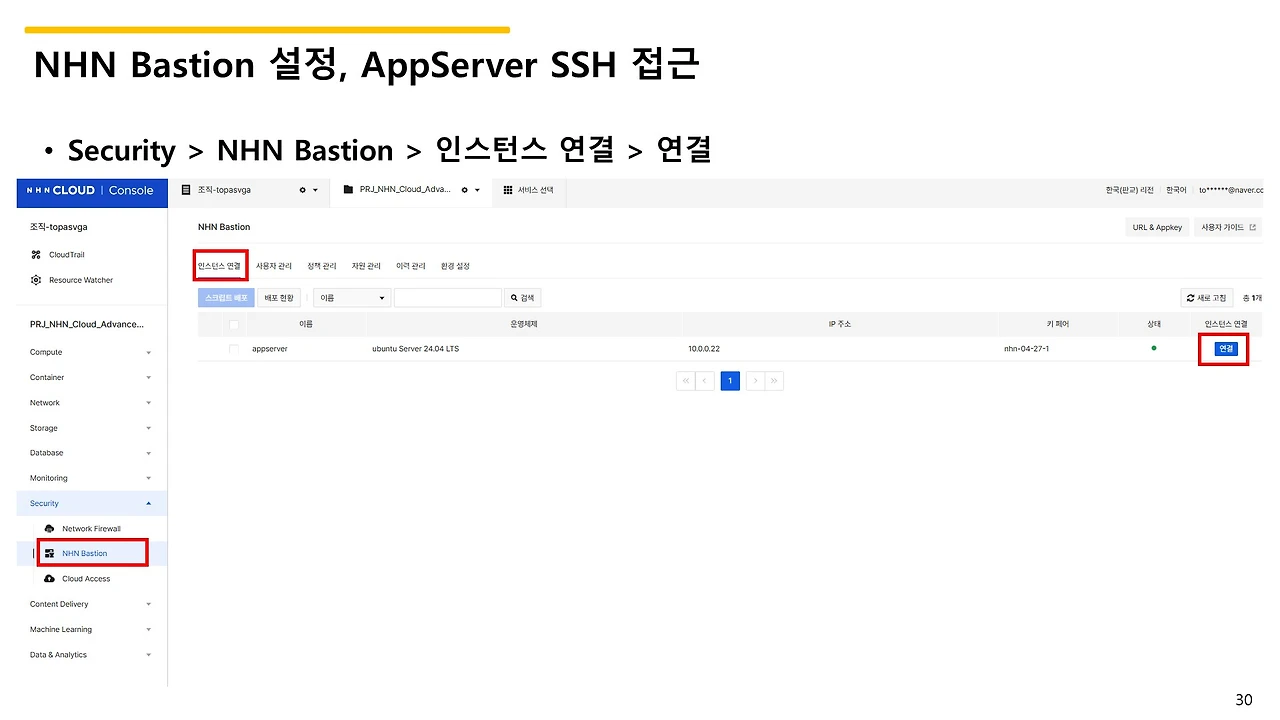Screen dimensions: 1280x720
Task: Collapse the Security menu
Action: 91,503
